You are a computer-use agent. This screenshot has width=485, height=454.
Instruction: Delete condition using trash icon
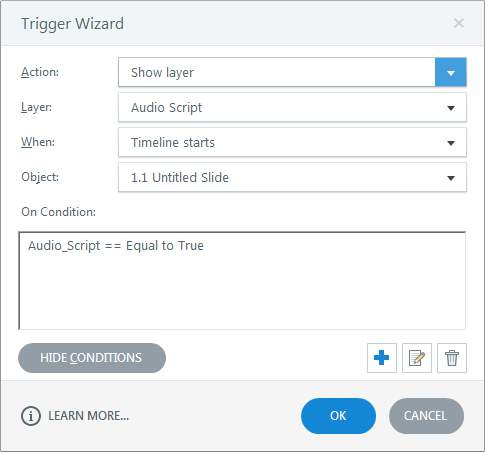[452, 358]
